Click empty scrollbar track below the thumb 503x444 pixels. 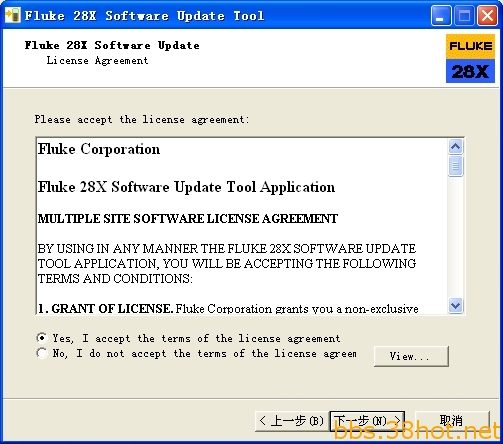click(455, 237)
